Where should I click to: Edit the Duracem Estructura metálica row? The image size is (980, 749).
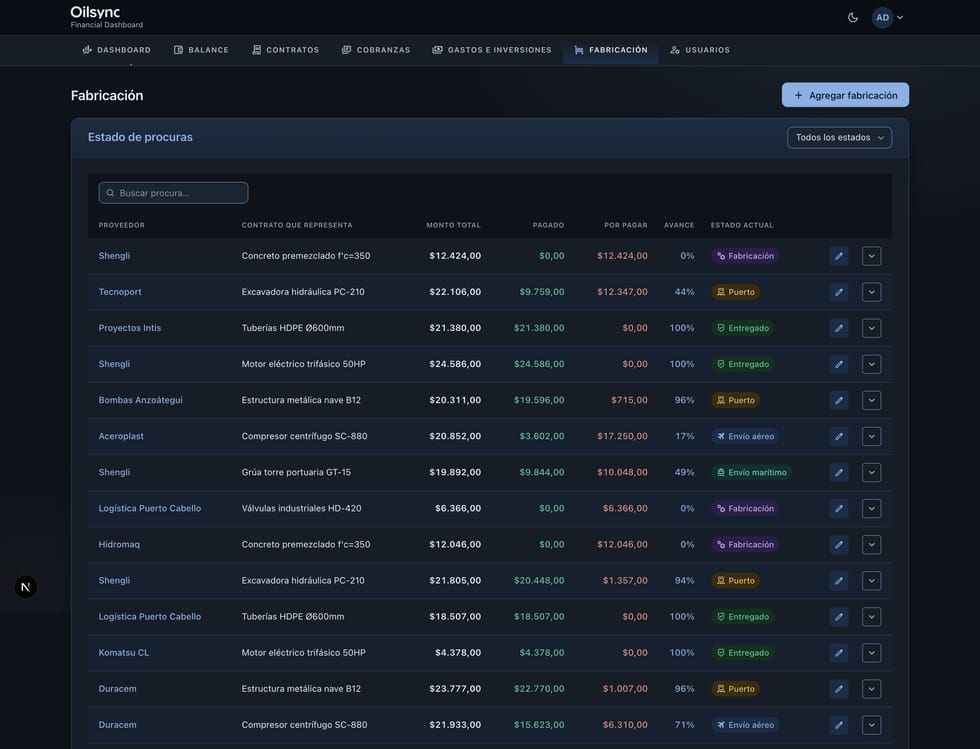coord(839,689)
